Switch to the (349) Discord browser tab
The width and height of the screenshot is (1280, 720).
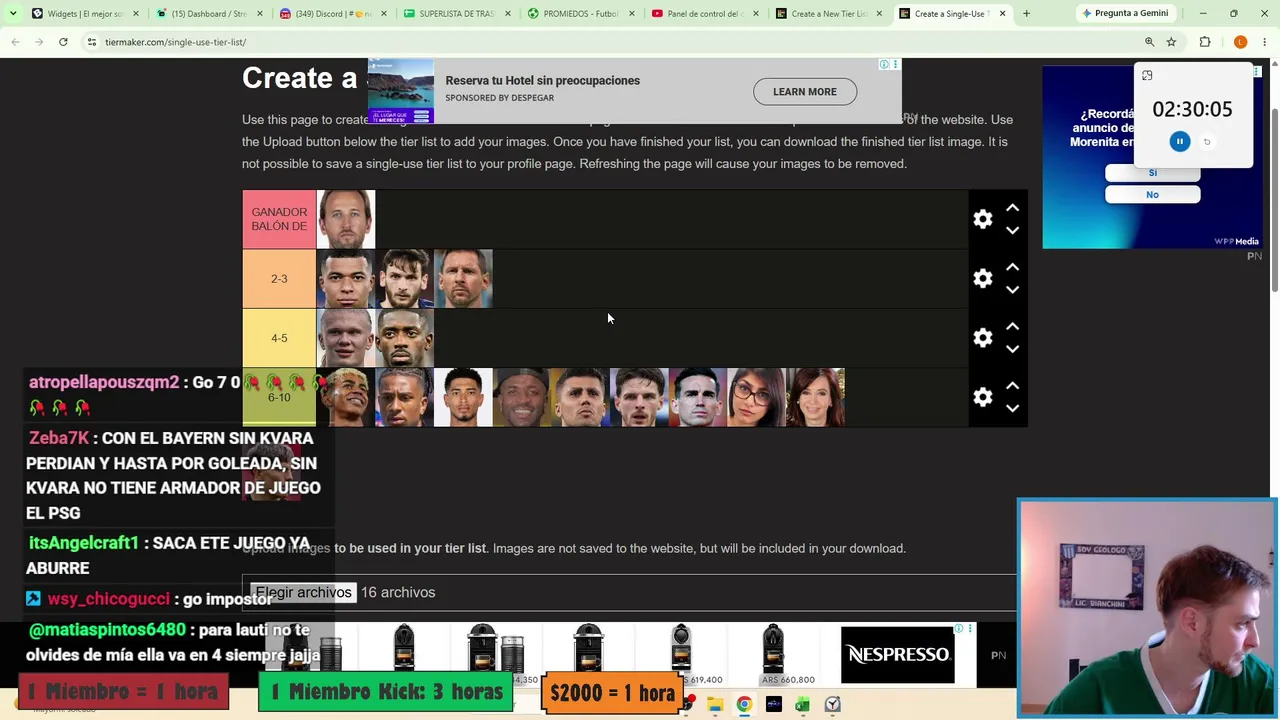coord(332,14)
